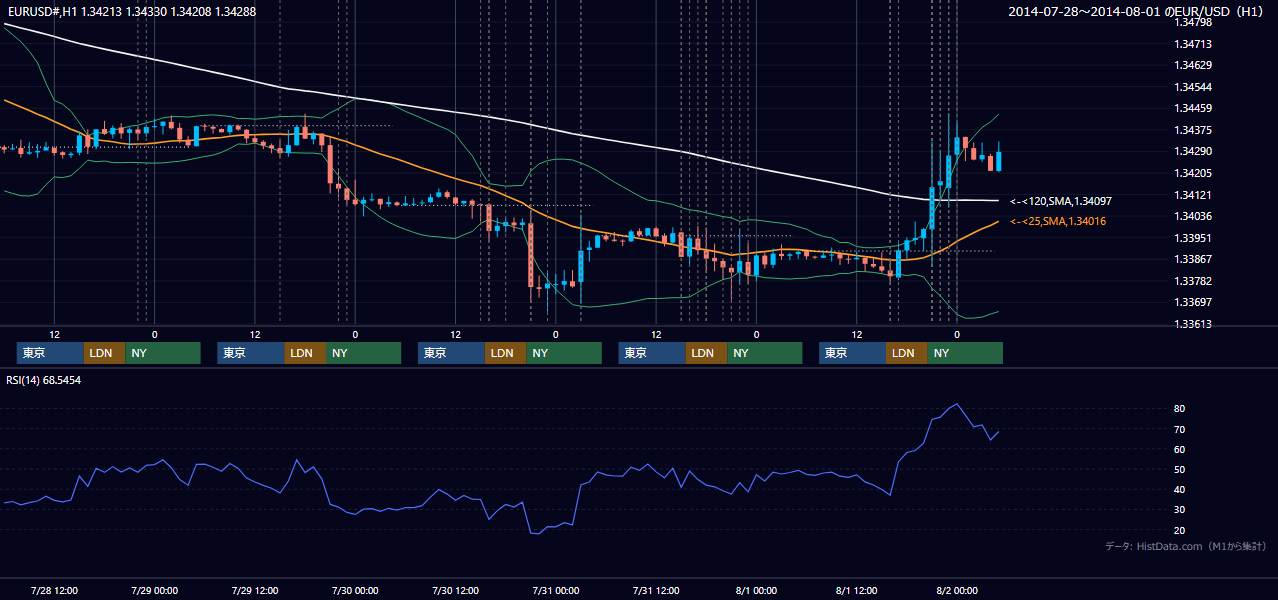Screen dimensions: 1278x600
Task: Select the 120 SMA 1.34097 label
Action: coord(1061,201)
